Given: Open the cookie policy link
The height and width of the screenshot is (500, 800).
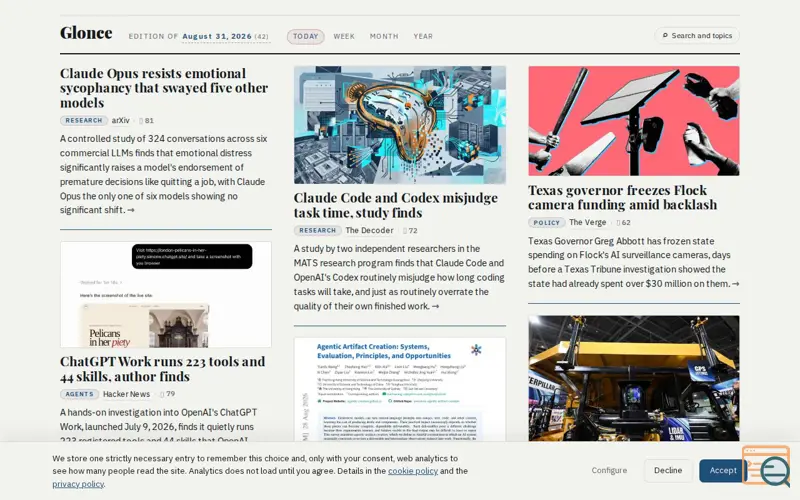Looking at the screenshot, I should click(x=413, y=471).
